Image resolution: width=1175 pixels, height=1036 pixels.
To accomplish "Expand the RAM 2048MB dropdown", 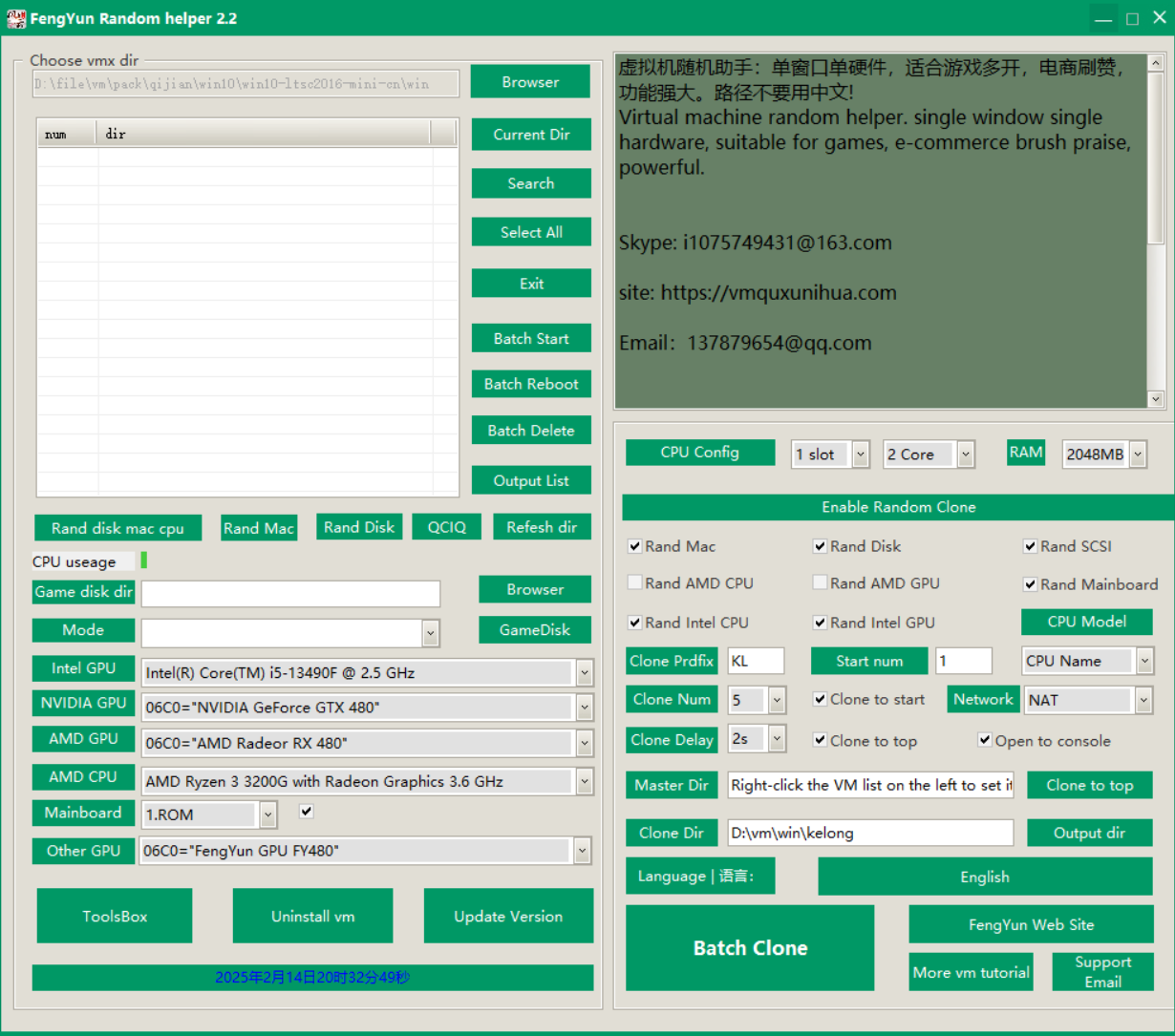I will click(1137, 455).
